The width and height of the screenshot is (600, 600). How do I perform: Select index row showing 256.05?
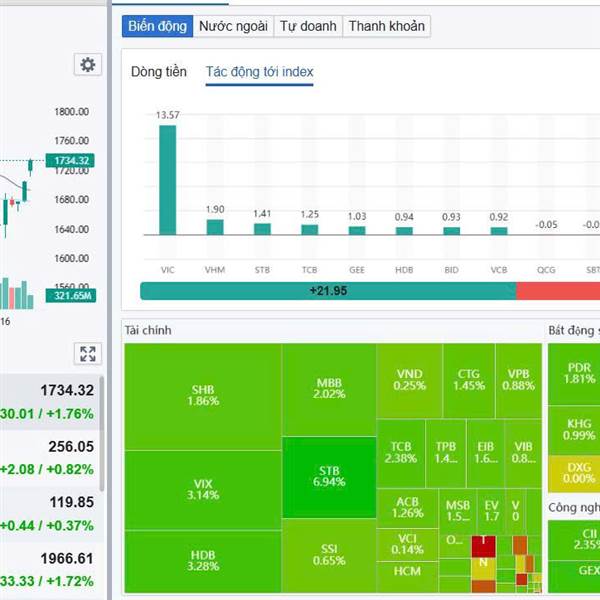click(50, 458)
